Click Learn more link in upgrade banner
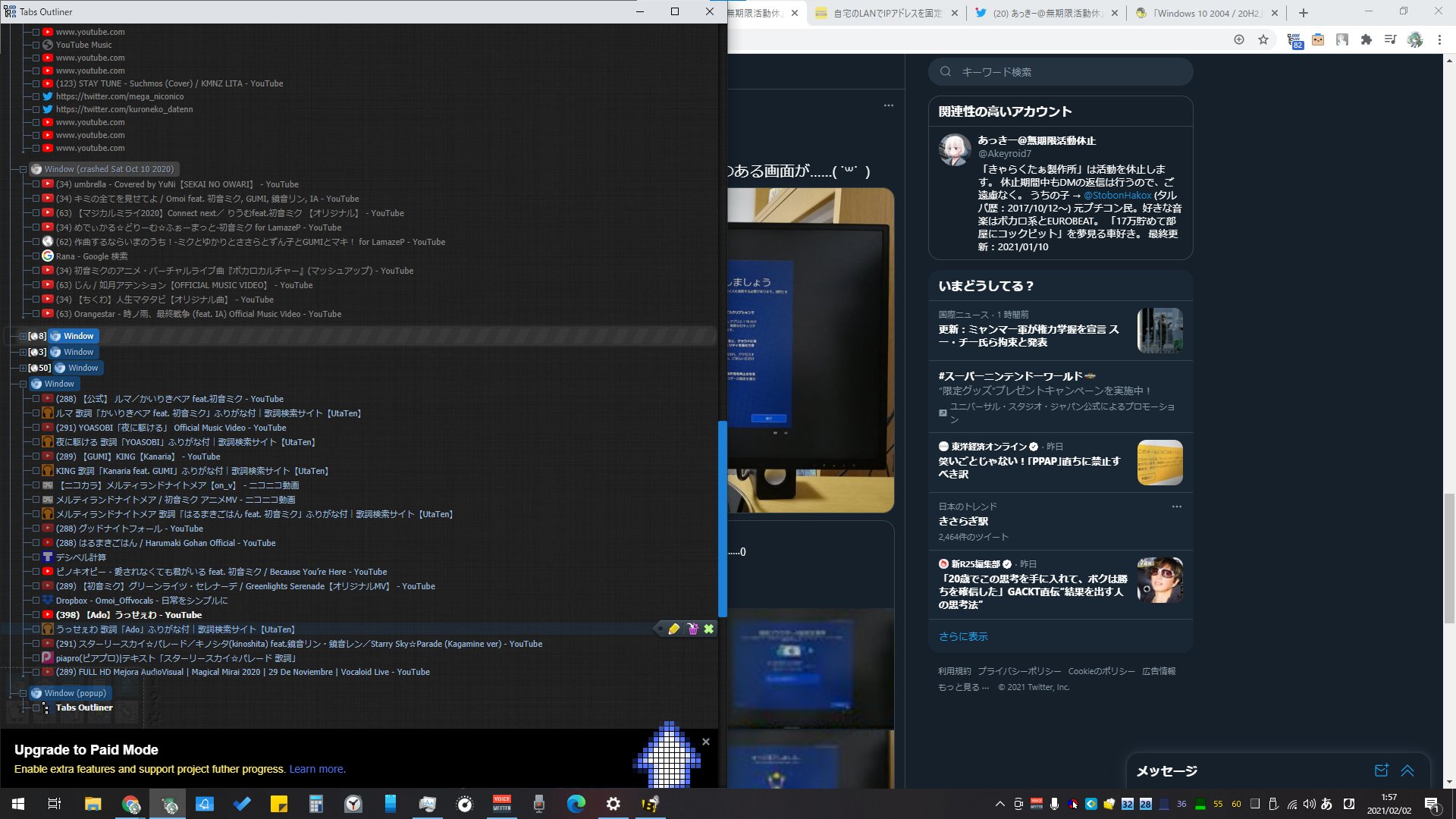The image size is (1456, 819). (x=317, y=769)
